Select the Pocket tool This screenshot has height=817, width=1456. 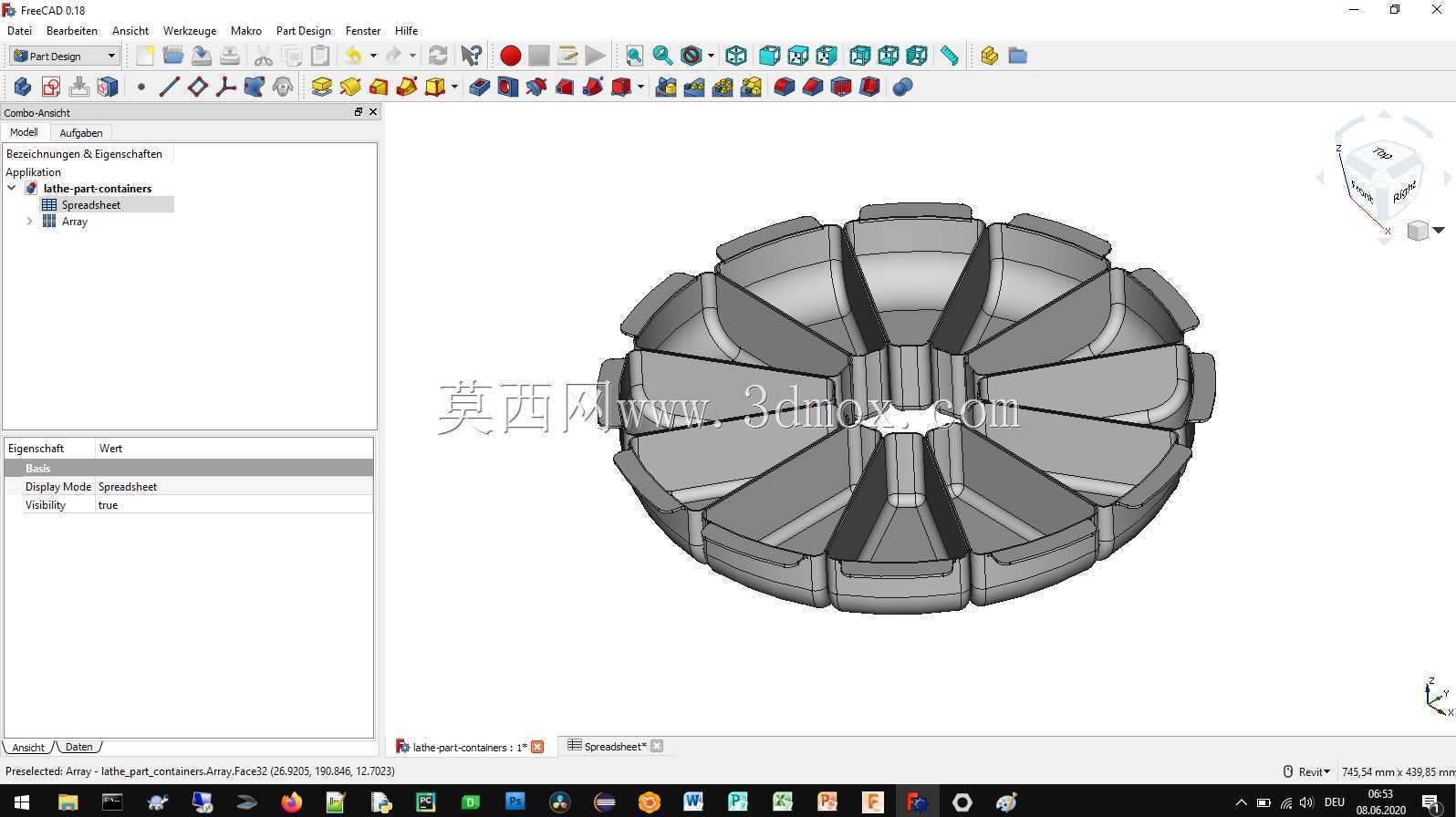[x=480, y=87]
